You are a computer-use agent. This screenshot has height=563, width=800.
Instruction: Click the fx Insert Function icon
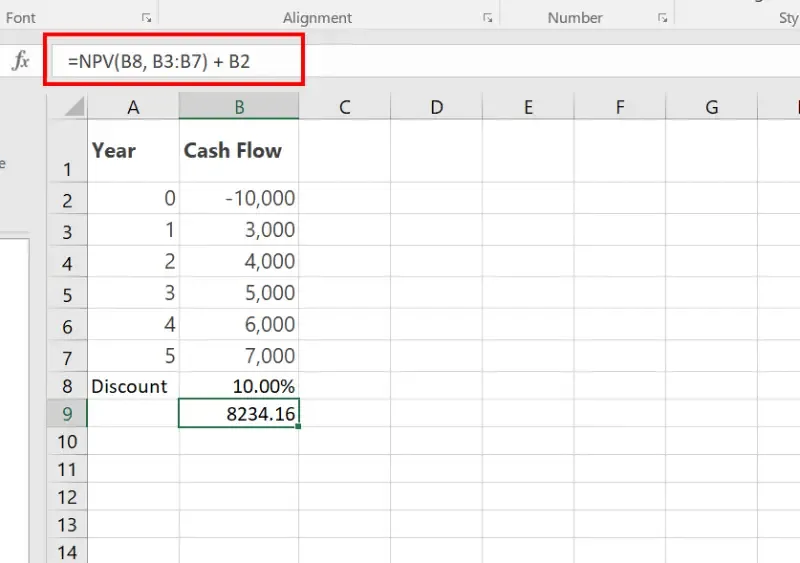20,60
